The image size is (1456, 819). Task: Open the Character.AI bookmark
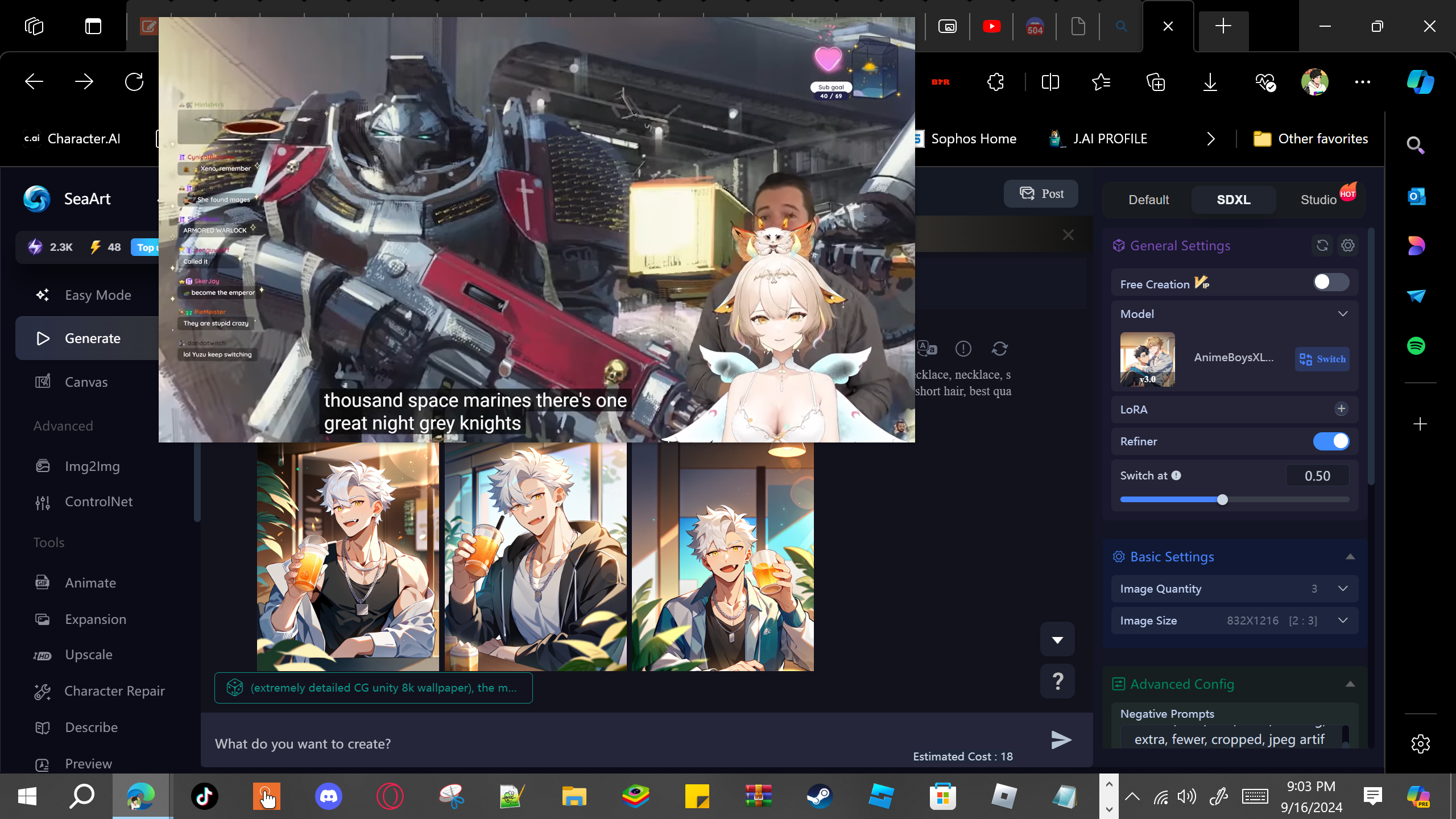click(72, 139)
